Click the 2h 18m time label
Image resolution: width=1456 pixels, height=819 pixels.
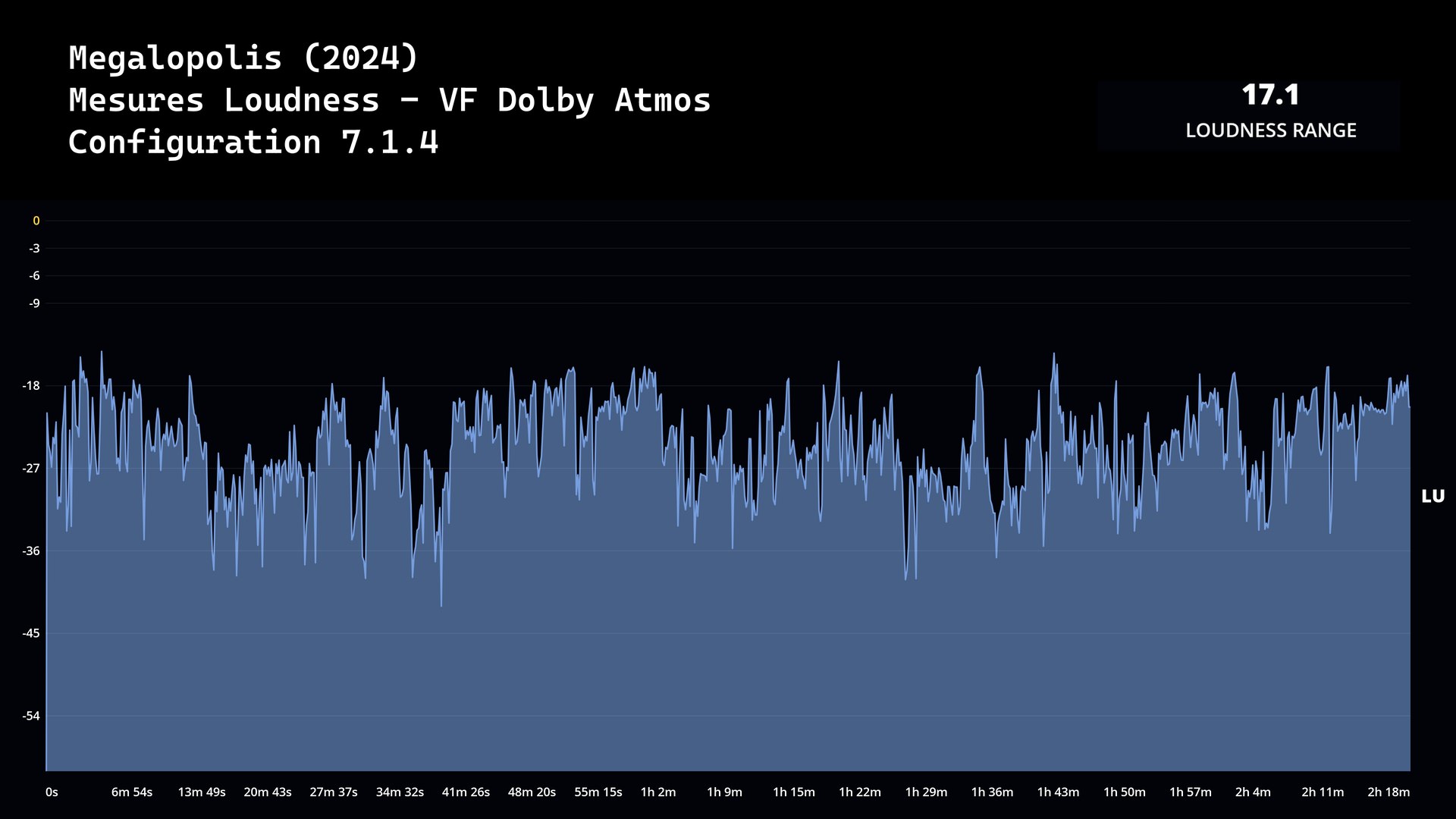(1389, 792)
